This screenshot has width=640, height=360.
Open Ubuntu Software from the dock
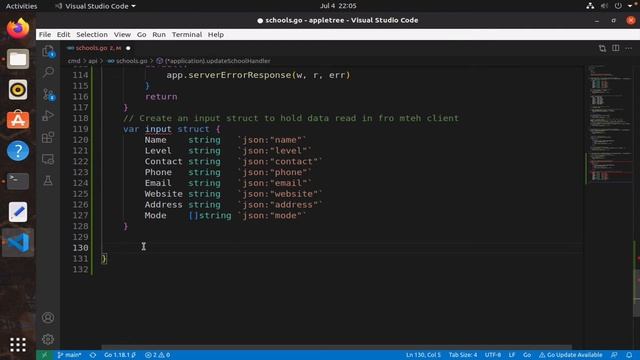coord(18,120)
